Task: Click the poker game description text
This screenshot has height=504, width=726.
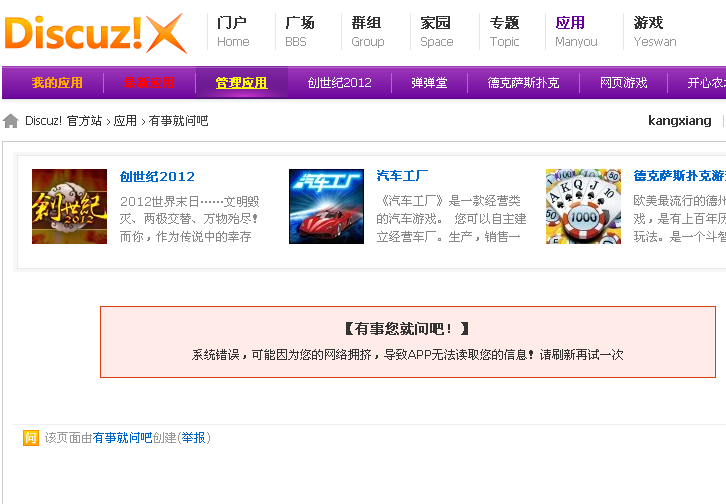Action: click(x=680, y=219)
